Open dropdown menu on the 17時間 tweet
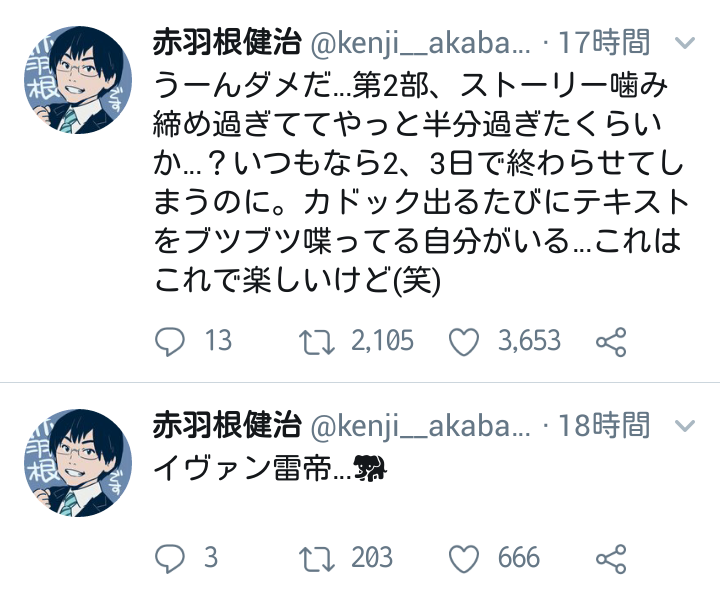720x599 pixels. click(684, 45)
